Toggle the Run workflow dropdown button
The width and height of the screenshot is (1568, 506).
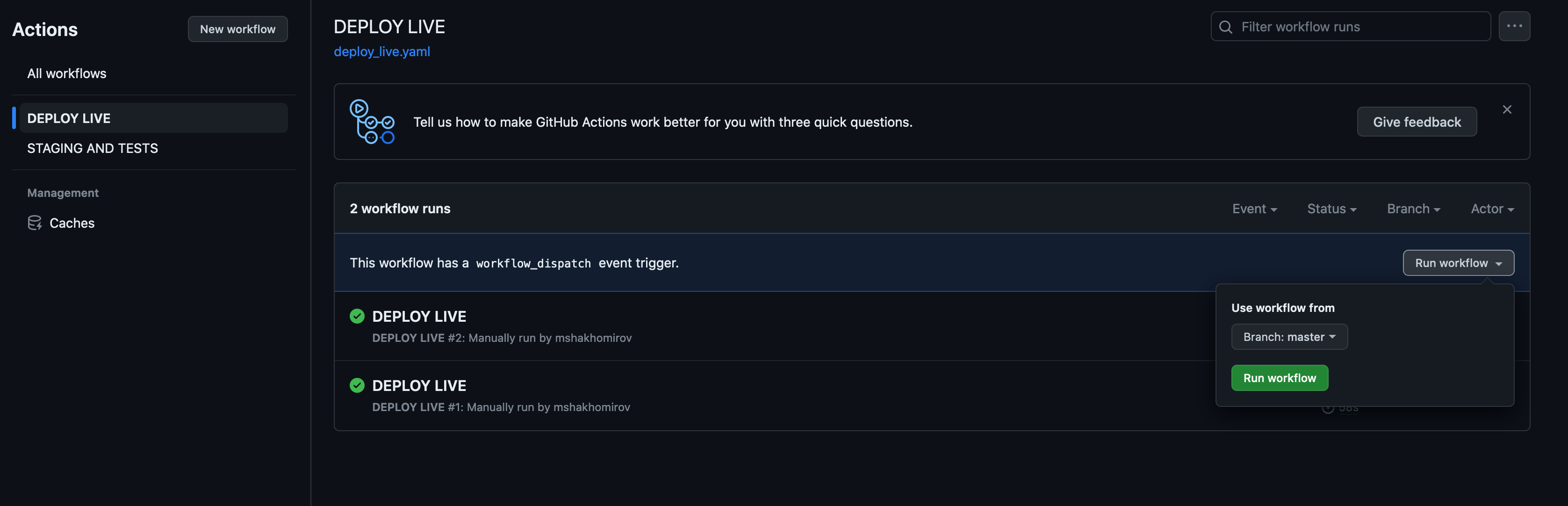tap(1458, 263)
